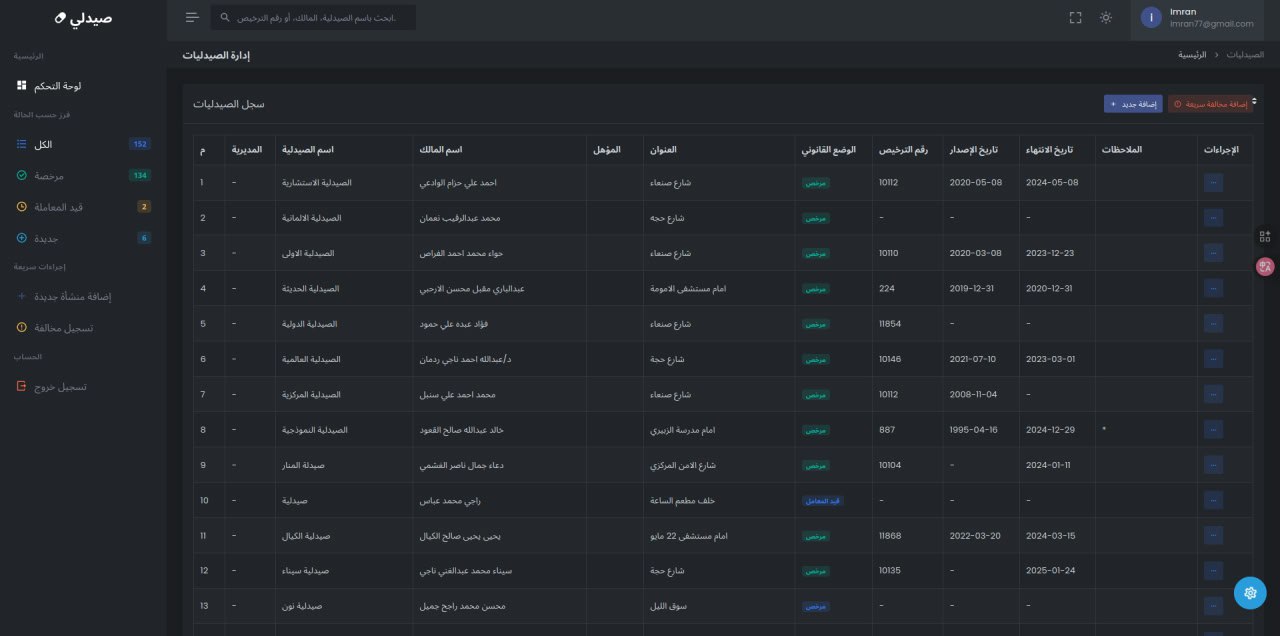Click the إضافة مخالفة سريعة button
This screenshot has width=1280, height=636.
[1210, 103]
